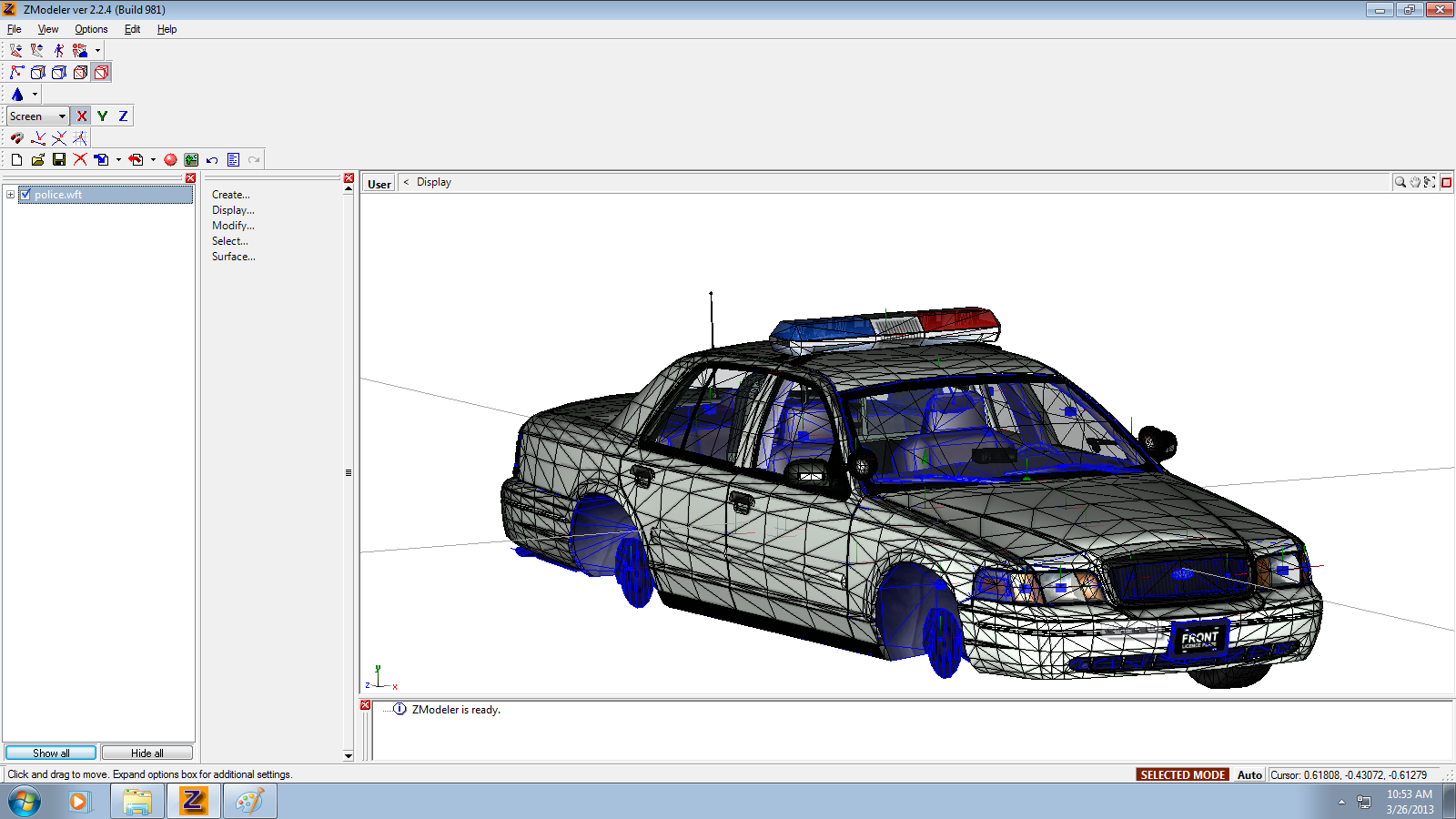Click the undo arrow in toolbar
The height and width of the screenshot is (819, 1456).
pos(212,159)
